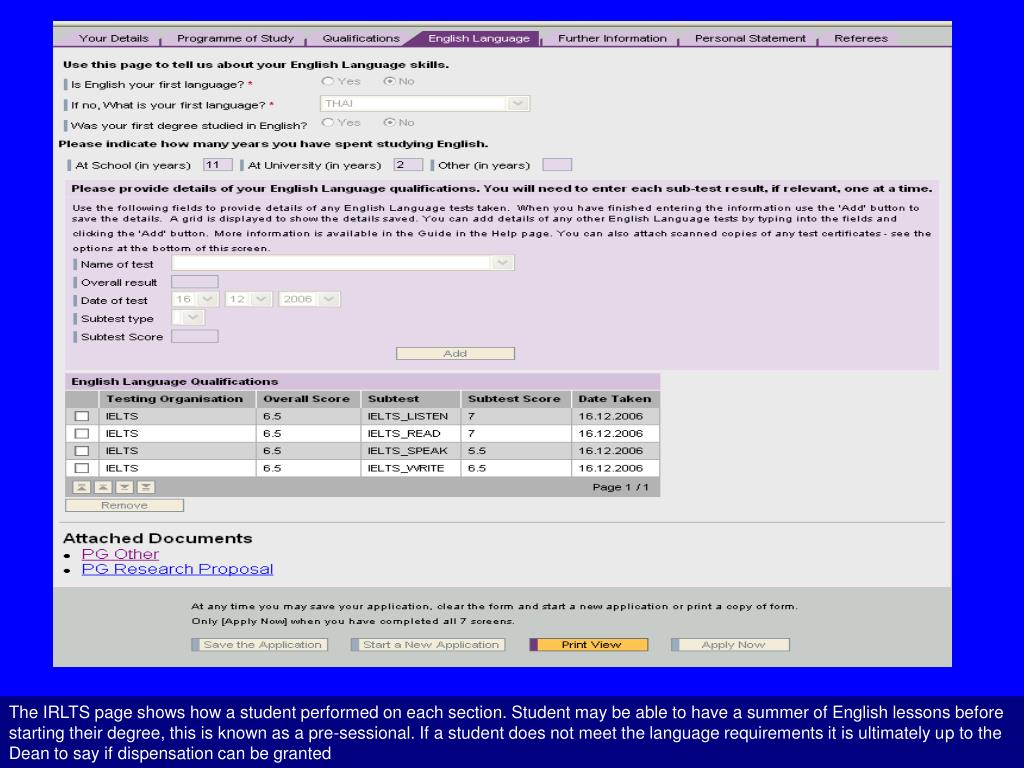Click the Subtest Score column header
The width and height of the screenshot is (1024, 768).
click(516, 398)
